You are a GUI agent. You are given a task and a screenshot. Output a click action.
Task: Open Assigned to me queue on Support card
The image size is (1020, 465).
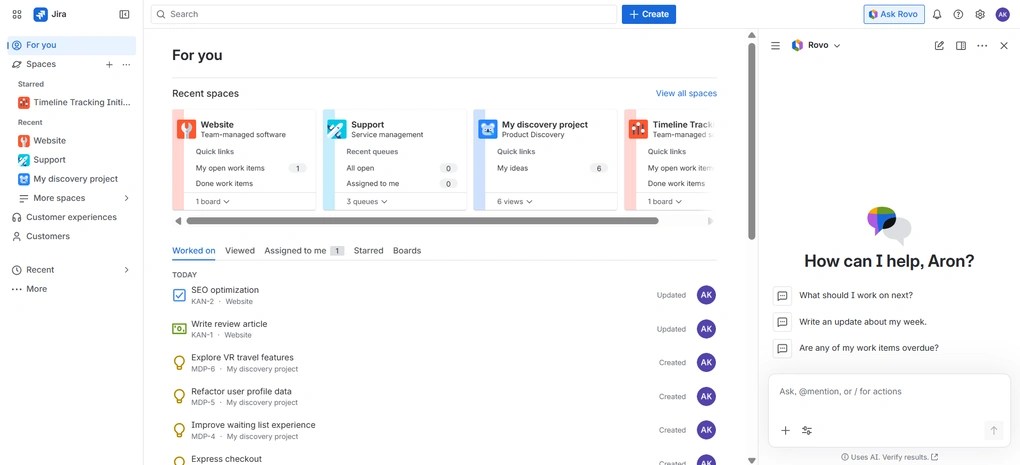point(401,184)
